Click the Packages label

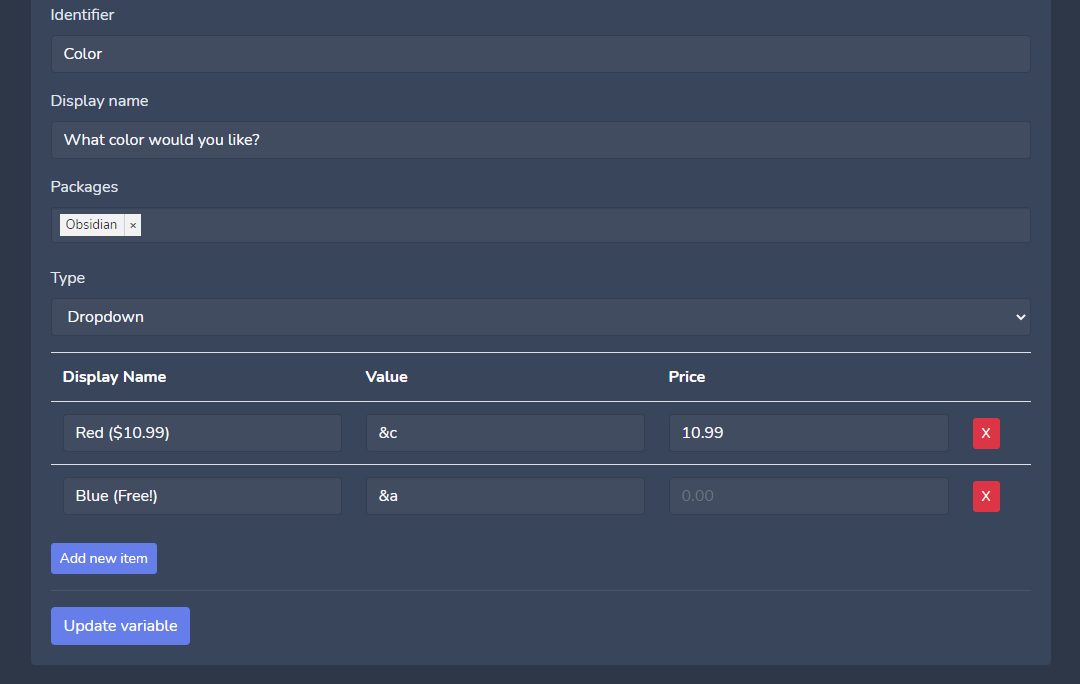(x=84, y=187)
